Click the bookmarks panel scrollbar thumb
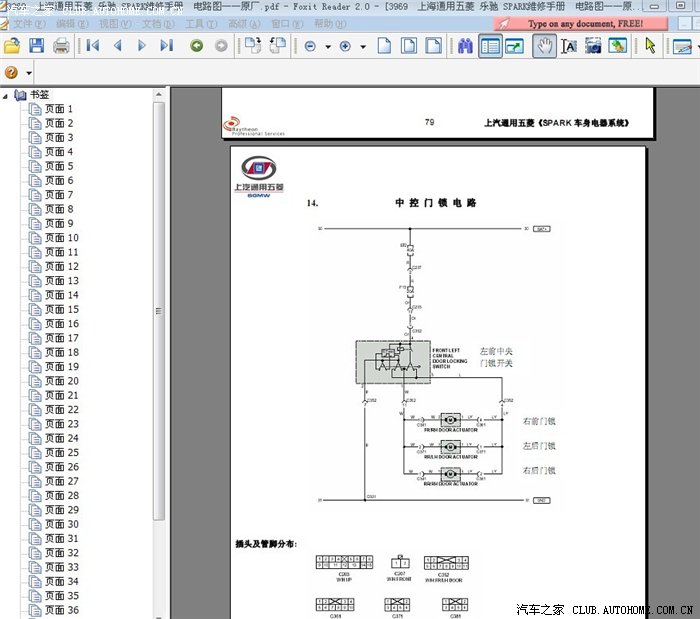The width and height of the screenshot is (700, 619). pos(159,311)
